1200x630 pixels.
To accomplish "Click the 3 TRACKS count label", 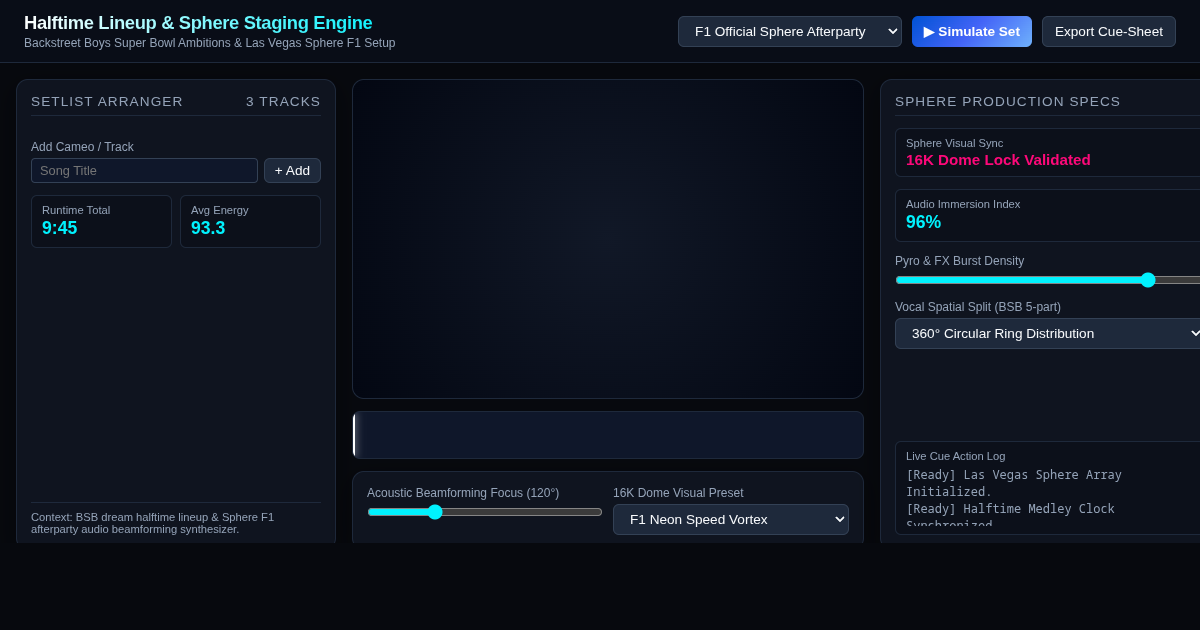I will (x=283, y=101).
